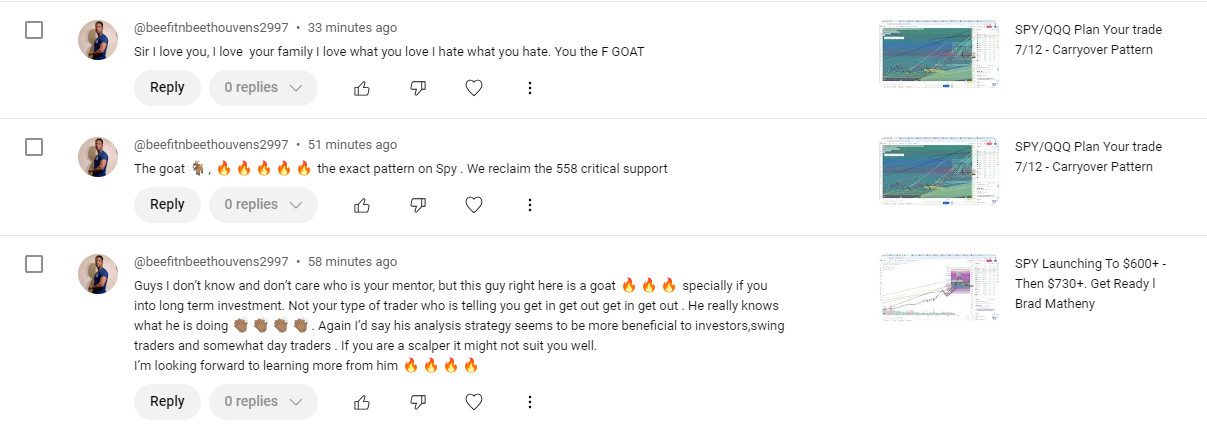Heart the 58 minutes ago comment
Screen dimensions: 1207x427
[x=474, y=402]
